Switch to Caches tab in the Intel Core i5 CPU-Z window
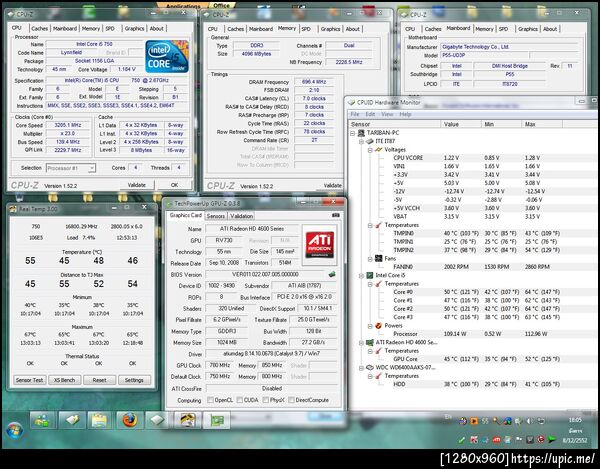 pyautogui.click(x=39, y=29)
